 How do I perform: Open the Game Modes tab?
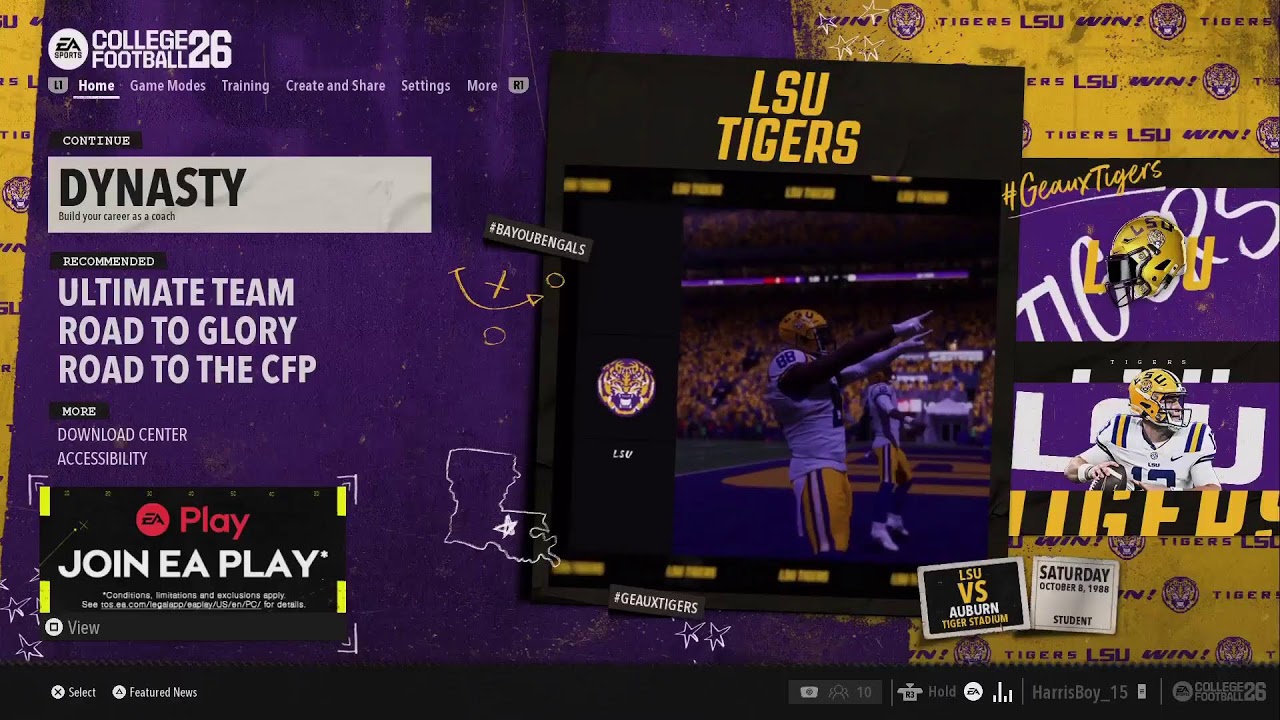[168, 86]
